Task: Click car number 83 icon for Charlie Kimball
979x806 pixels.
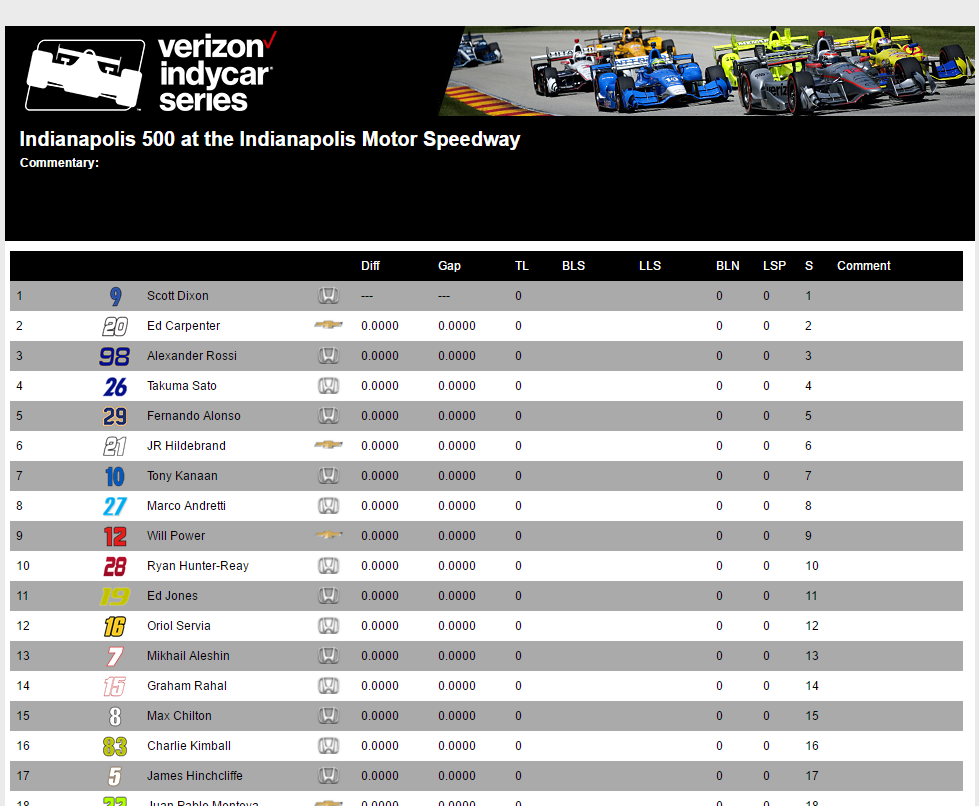Action: 115,745
